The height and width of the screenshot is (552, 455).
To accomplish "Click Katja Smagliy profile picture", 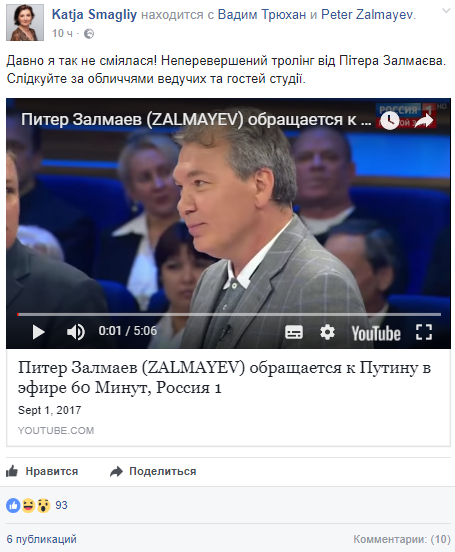I will 25,23.
